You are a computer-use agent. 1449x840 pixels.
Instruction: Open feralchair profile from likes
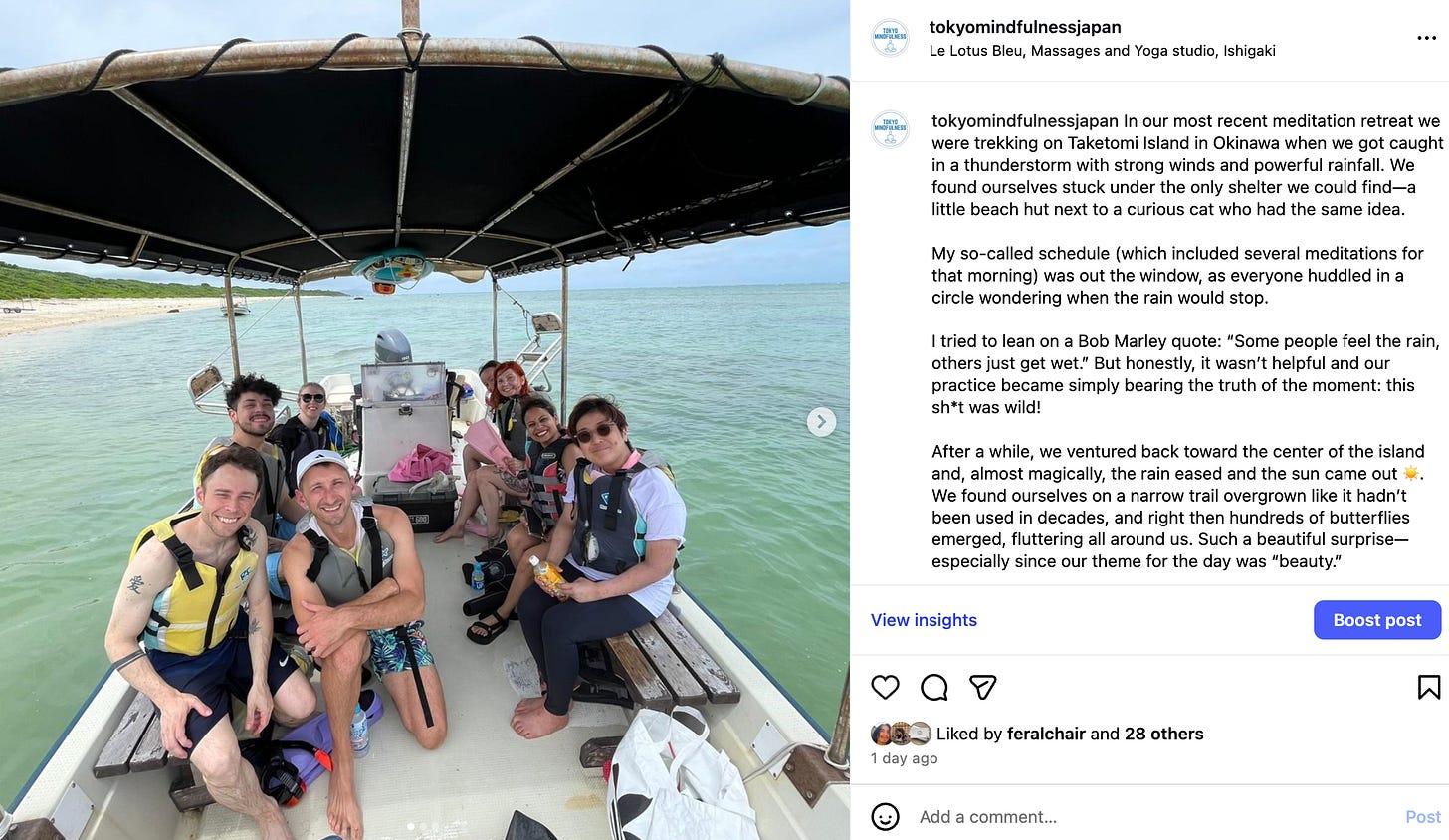(1046, 734)
